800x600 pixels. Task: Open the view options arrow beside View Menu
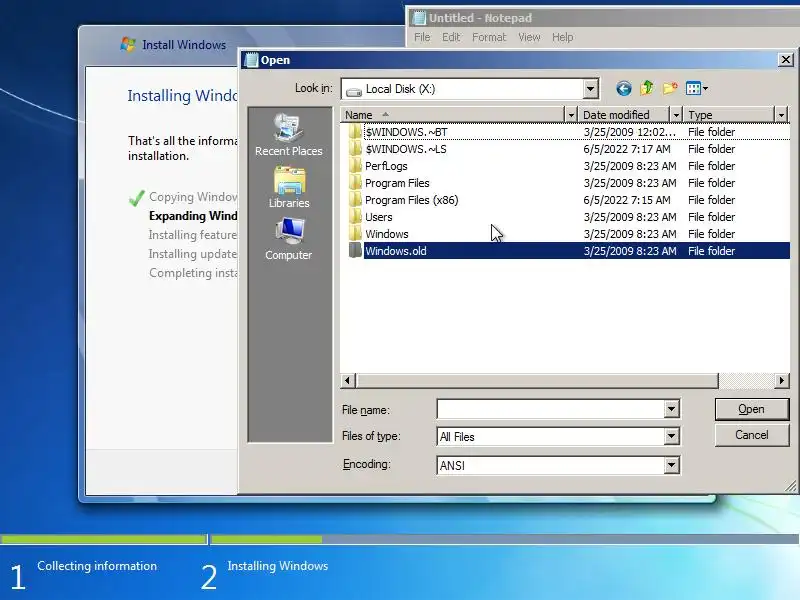[x=705, y=88]
